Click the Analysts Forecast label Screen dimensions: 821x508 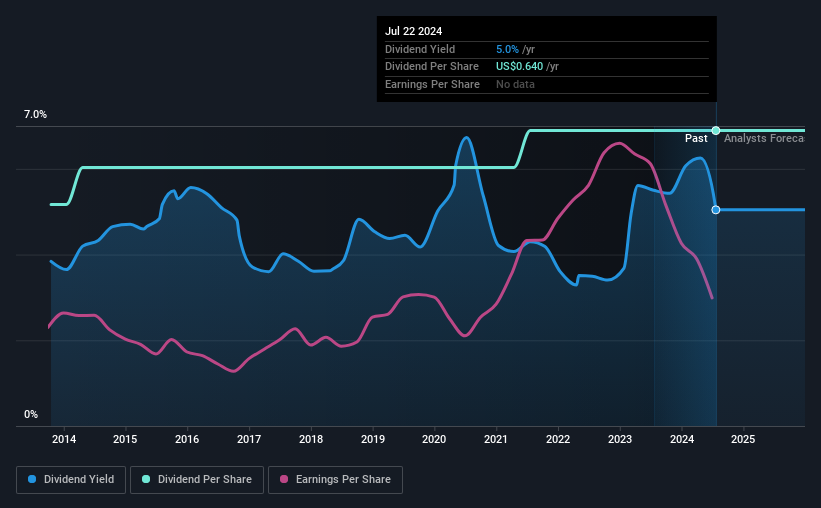coord(764,138)
